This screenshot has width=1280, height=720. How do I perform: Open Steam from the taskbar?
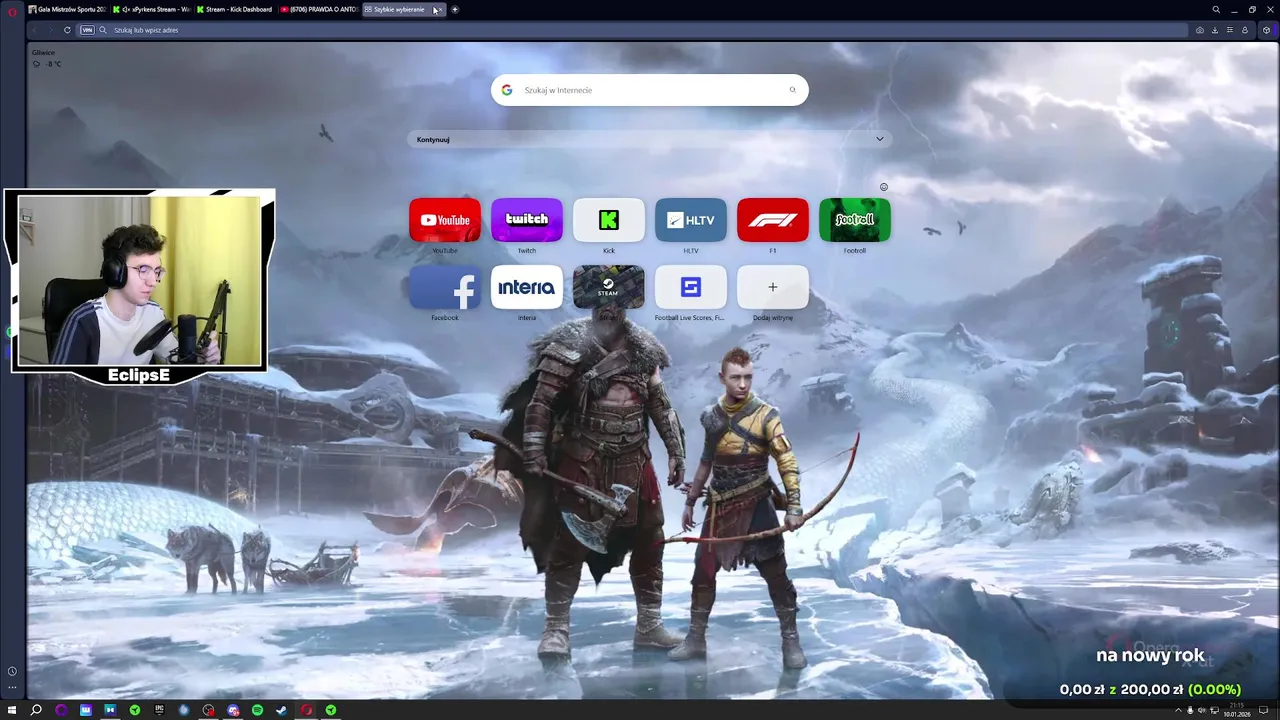point(282,710)
